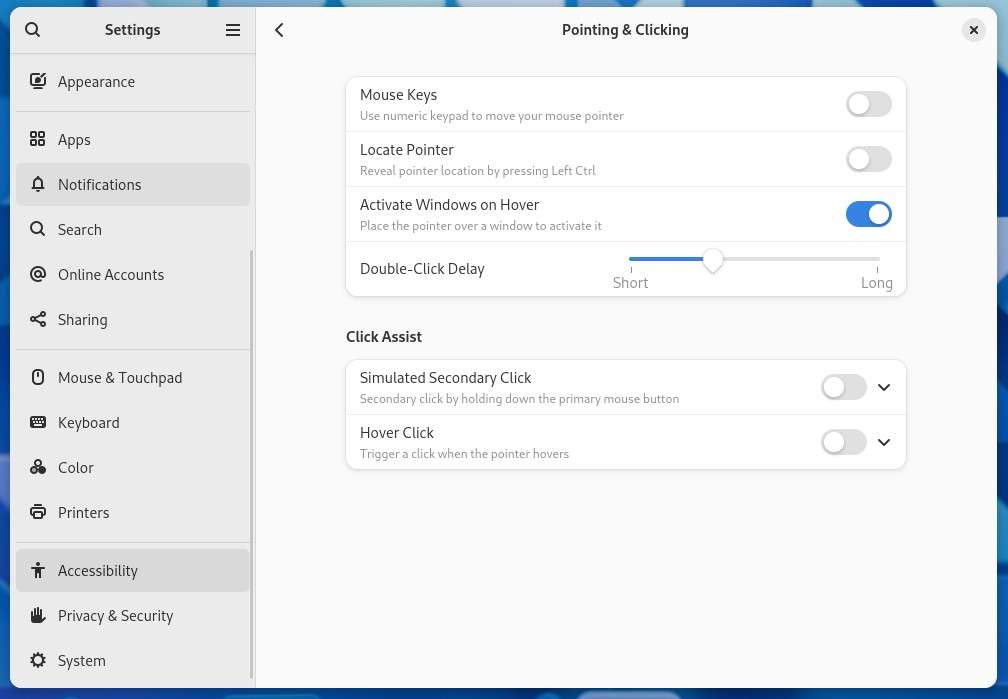Disable Activate Windows on Hover switch
Screen dimensions: 1008x699
[868, 214]
